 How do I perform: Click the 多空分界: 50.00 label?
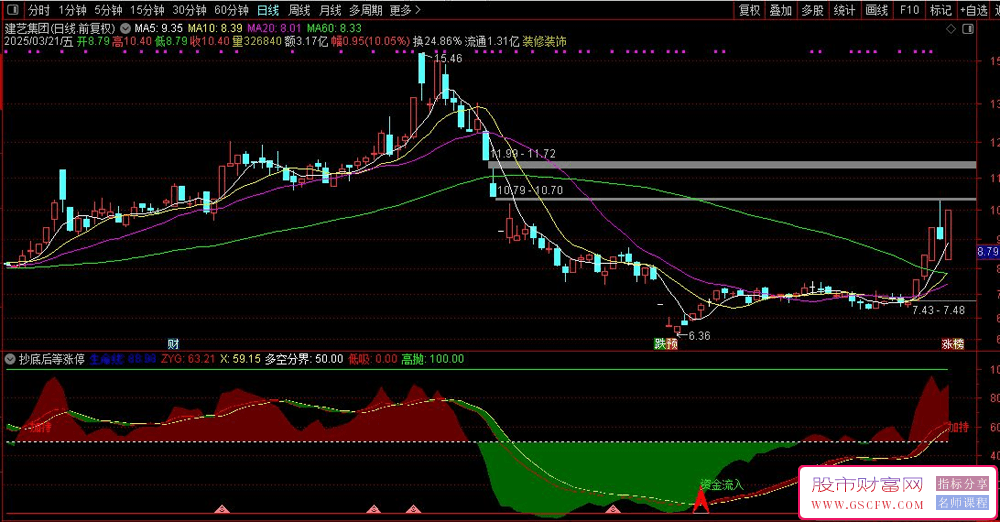[304, 359]
